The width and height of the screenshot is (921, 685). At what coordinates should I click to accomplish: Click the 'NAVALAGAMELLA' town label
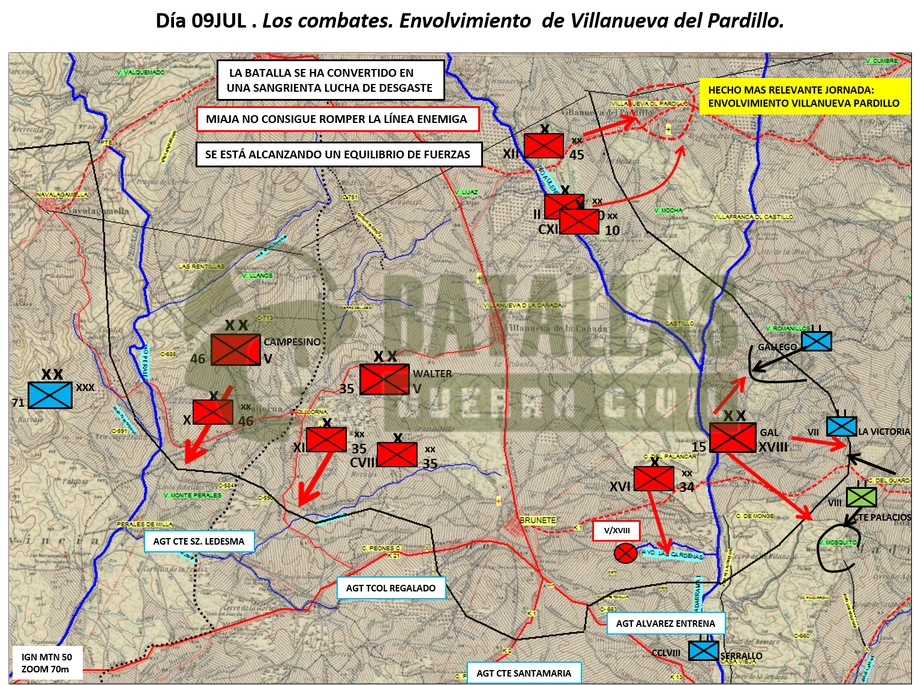pyautogui.click(x=62, y=194)
